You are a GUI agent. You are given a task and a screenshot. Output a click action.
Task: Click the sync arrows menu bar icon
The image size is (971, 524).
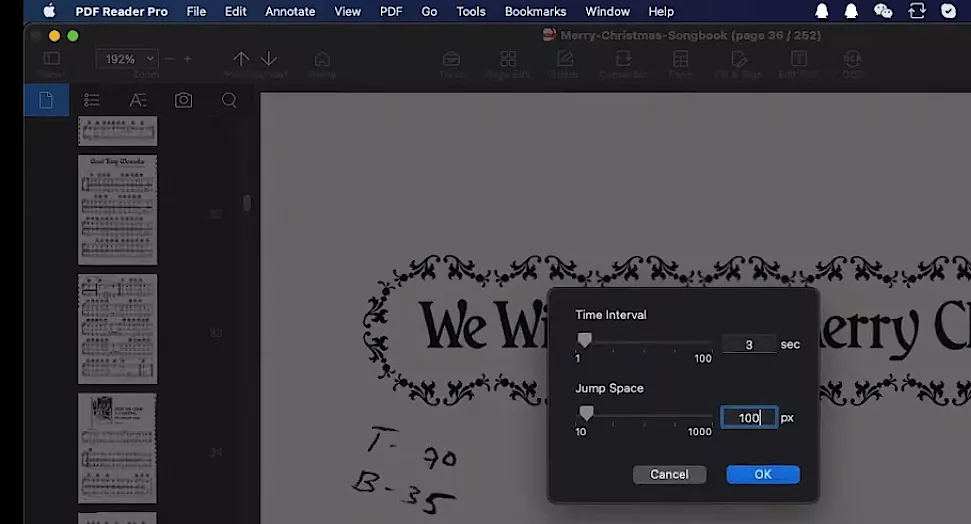coord(917,11)
